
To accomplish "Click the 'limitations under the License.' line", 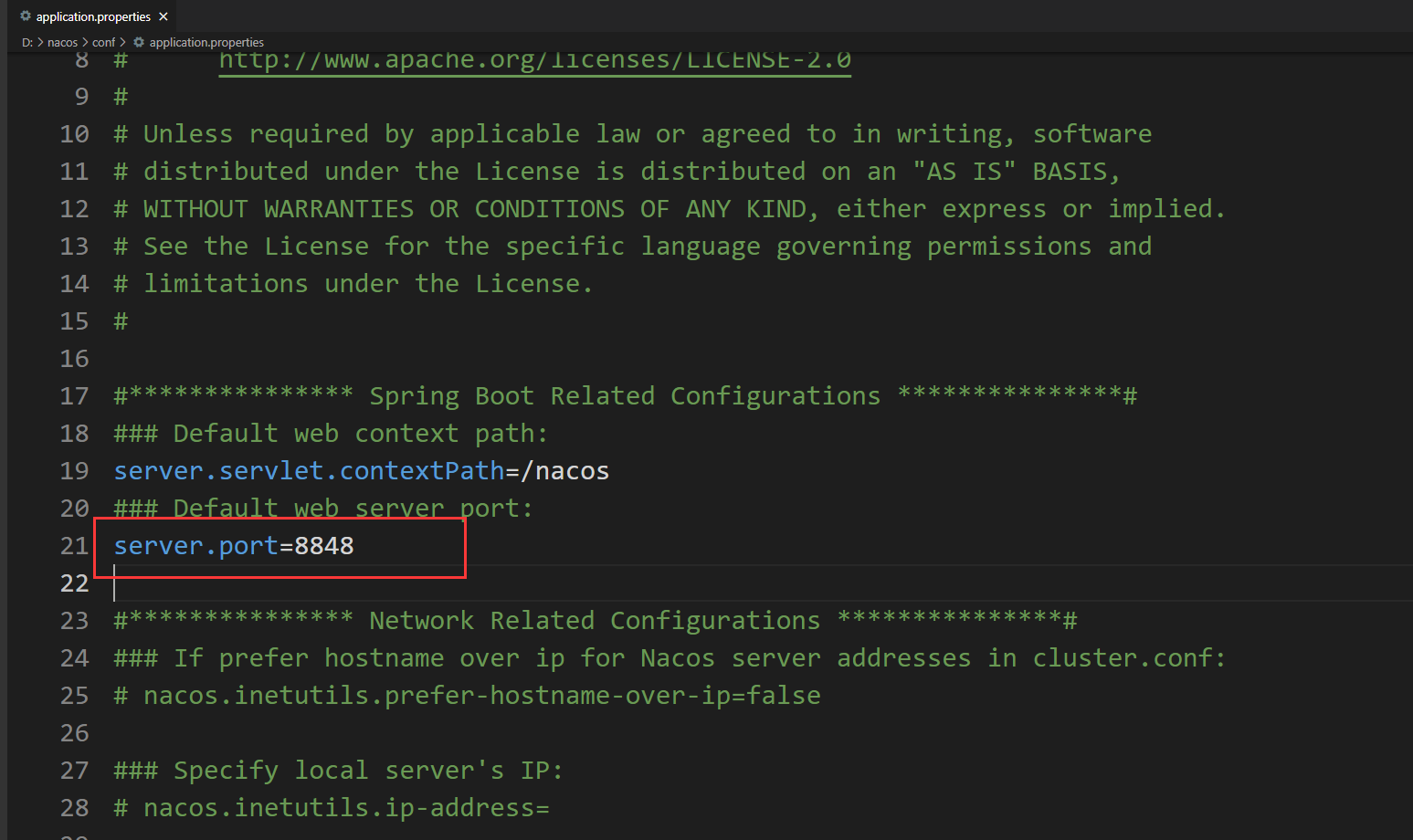I will click(x=353, y=284).
